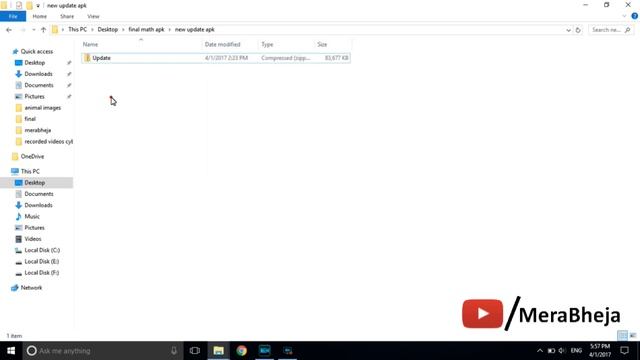640x360 pixels.
Task: Sort by the Size column header
Action: [x=322, y=44]
